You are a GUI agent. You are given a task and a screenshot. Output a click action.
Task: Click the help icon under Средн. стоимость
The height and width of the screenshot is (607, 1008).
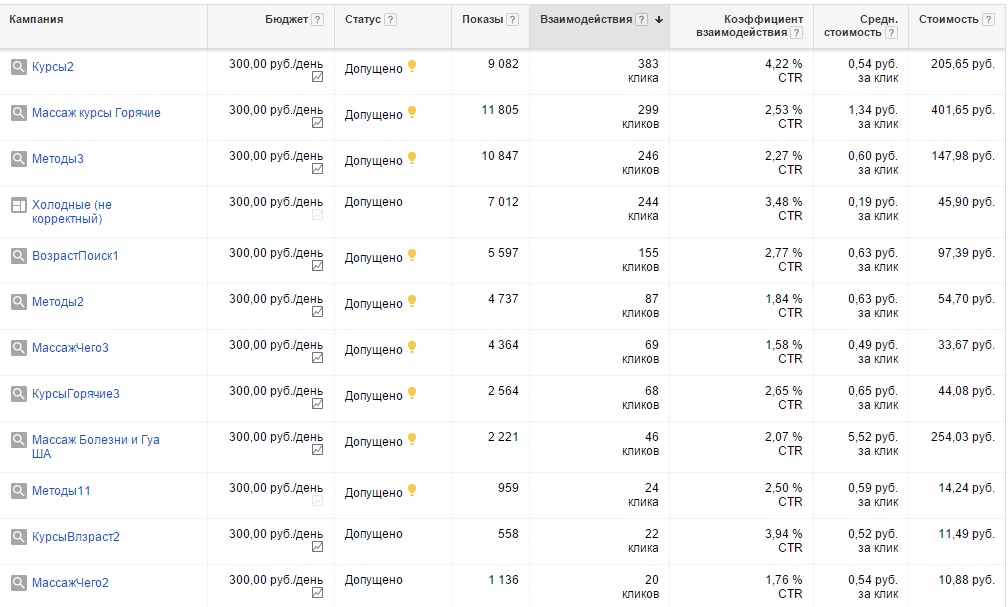click(x=891, y=33)
